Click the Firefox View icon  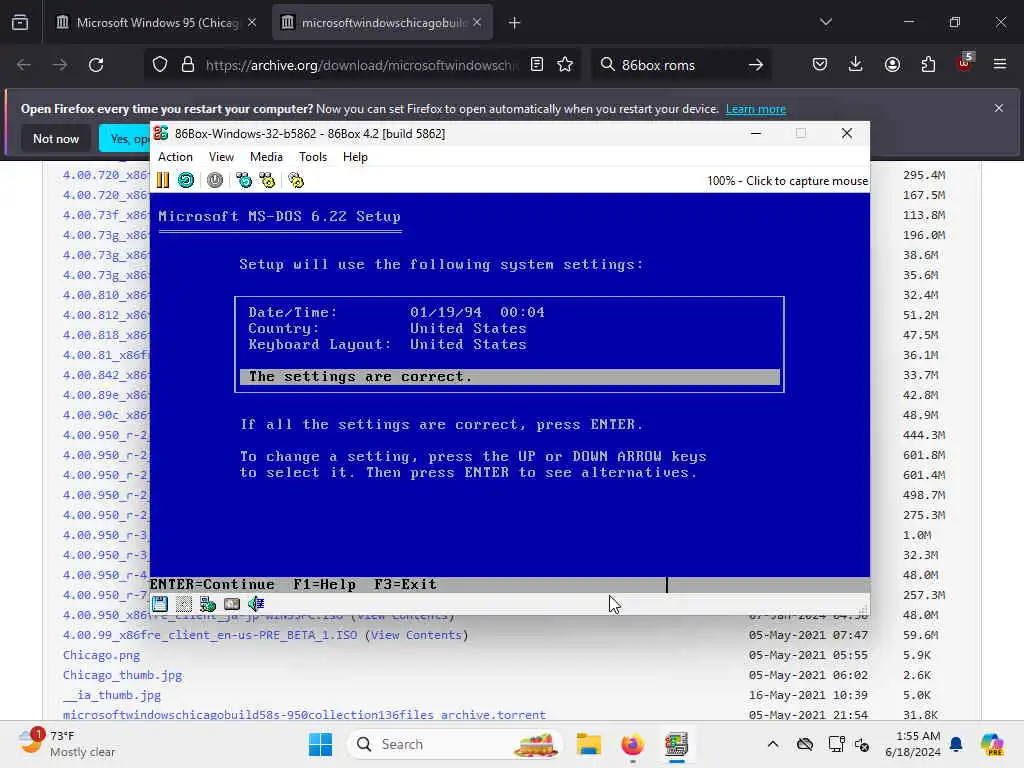pyautogui.click(x=20, y=23)
